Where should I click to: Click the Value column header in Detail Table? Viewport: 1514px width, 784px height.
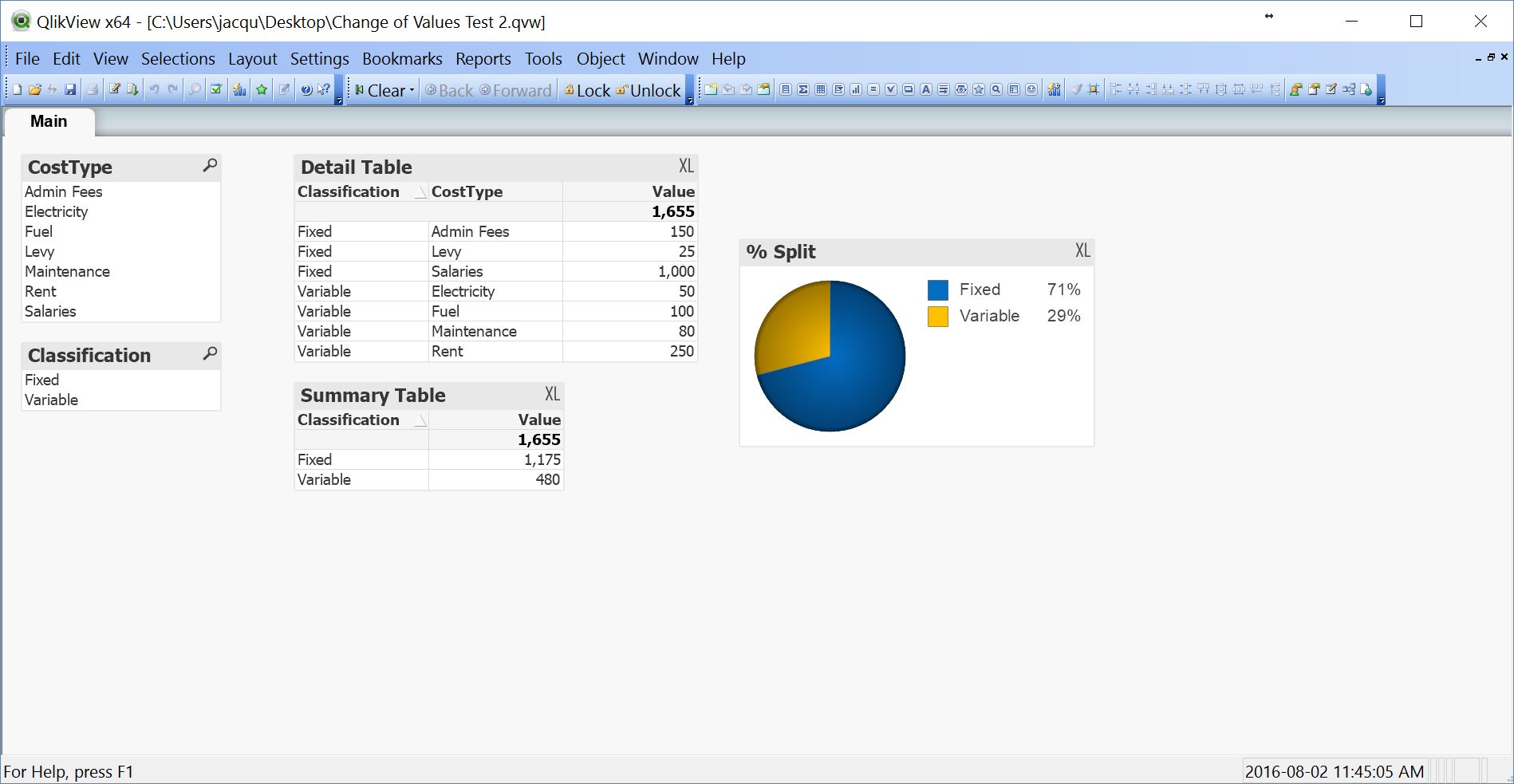coord(630,191)
